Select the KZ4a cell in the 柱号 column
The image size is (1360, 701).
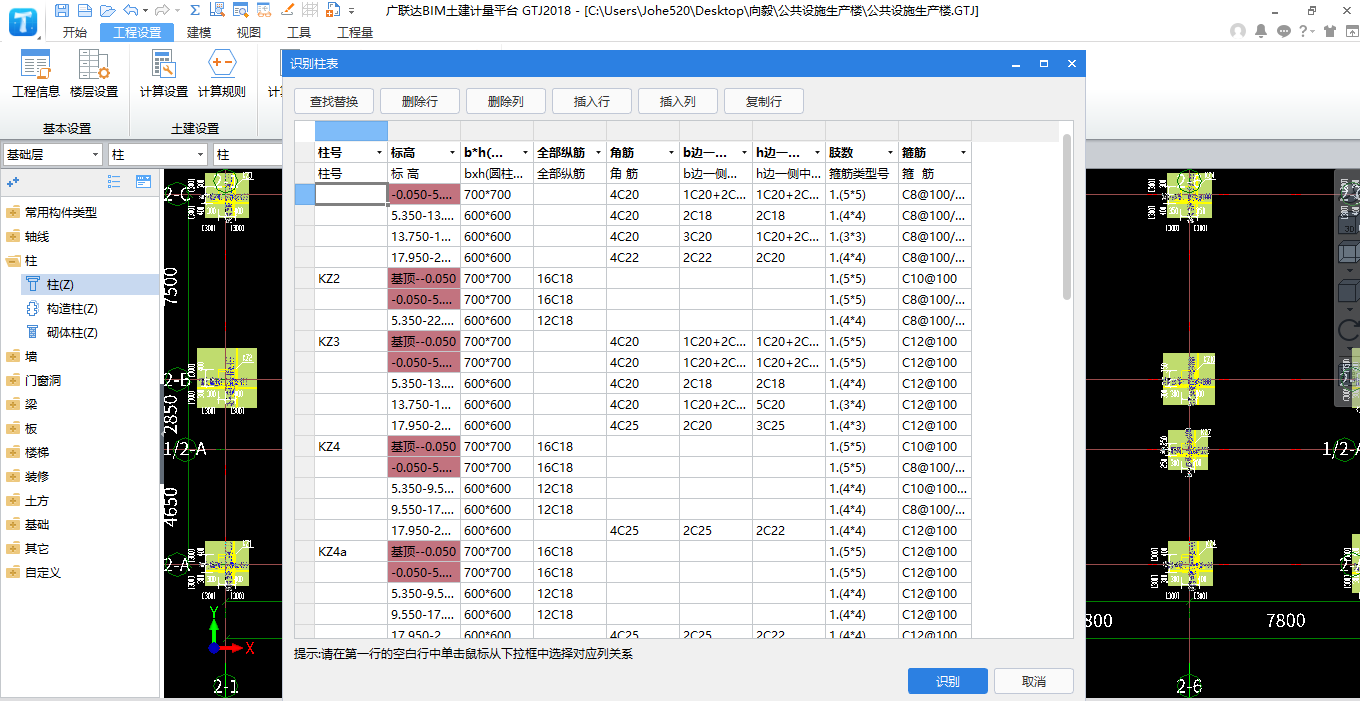(351, 551)
